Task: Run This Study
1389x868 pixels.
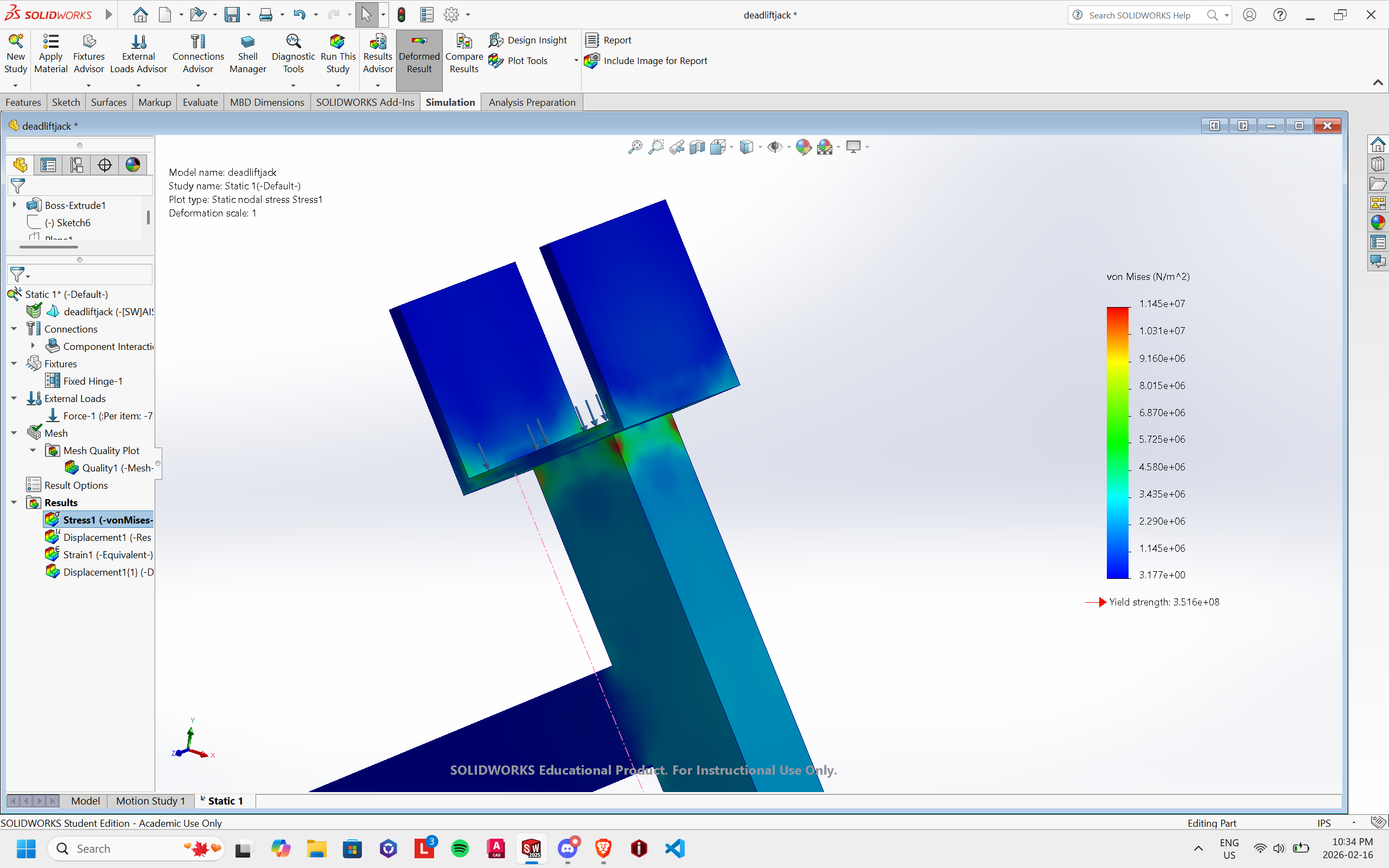Action: pos(338,54)
